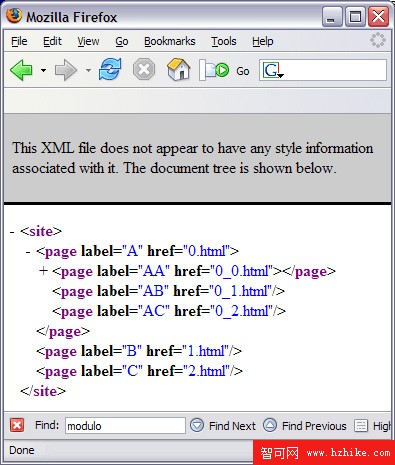Click the green Back arrow
Screen dimensions: 395x465
pos(21,70)
